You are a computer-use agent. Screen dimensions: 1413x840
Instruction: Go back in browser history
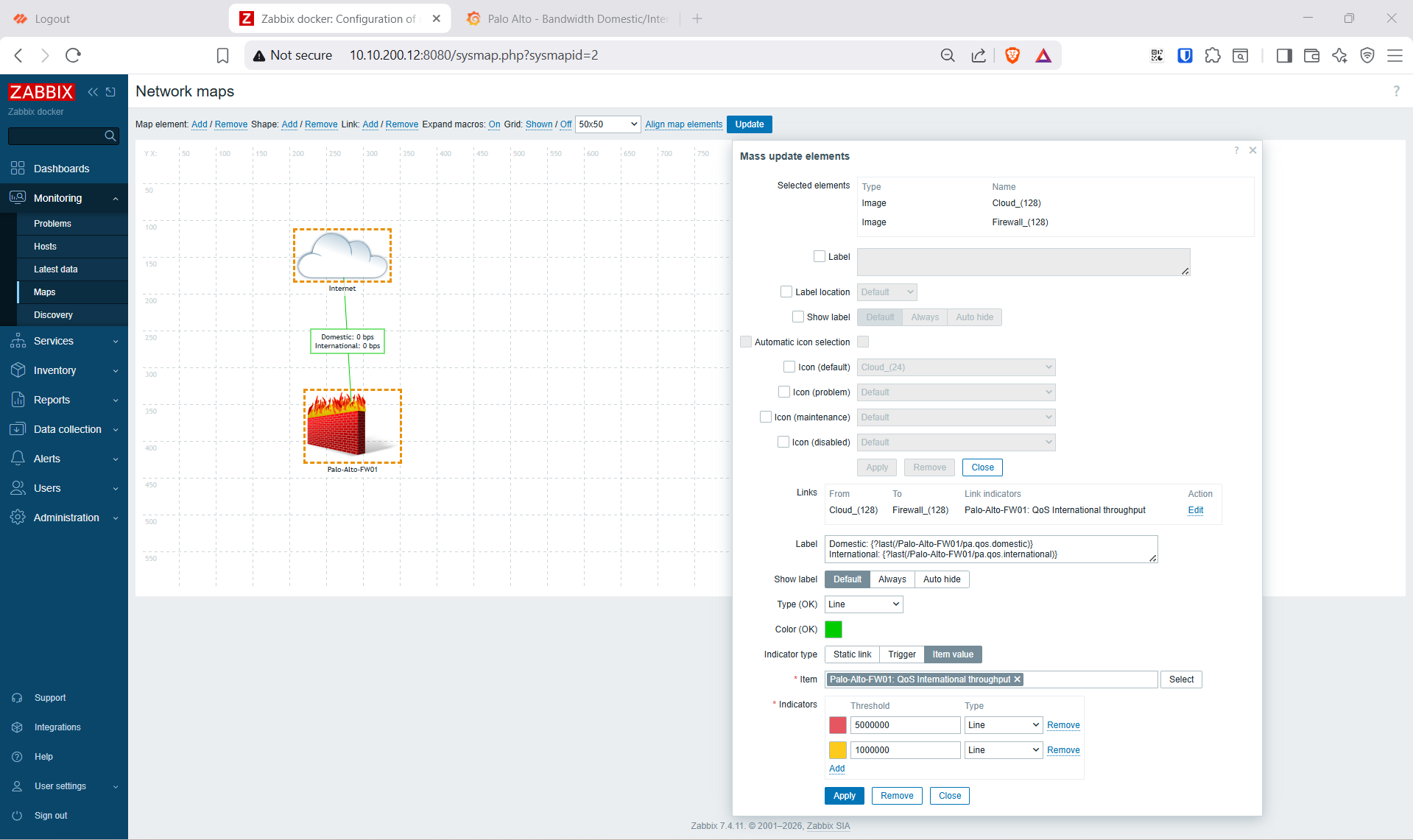pos(19,55)
